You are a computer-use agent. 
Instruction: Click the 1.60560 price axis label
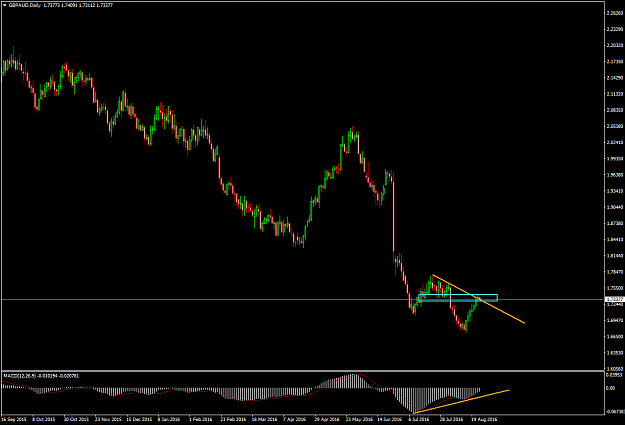click(x=615, y=369)
